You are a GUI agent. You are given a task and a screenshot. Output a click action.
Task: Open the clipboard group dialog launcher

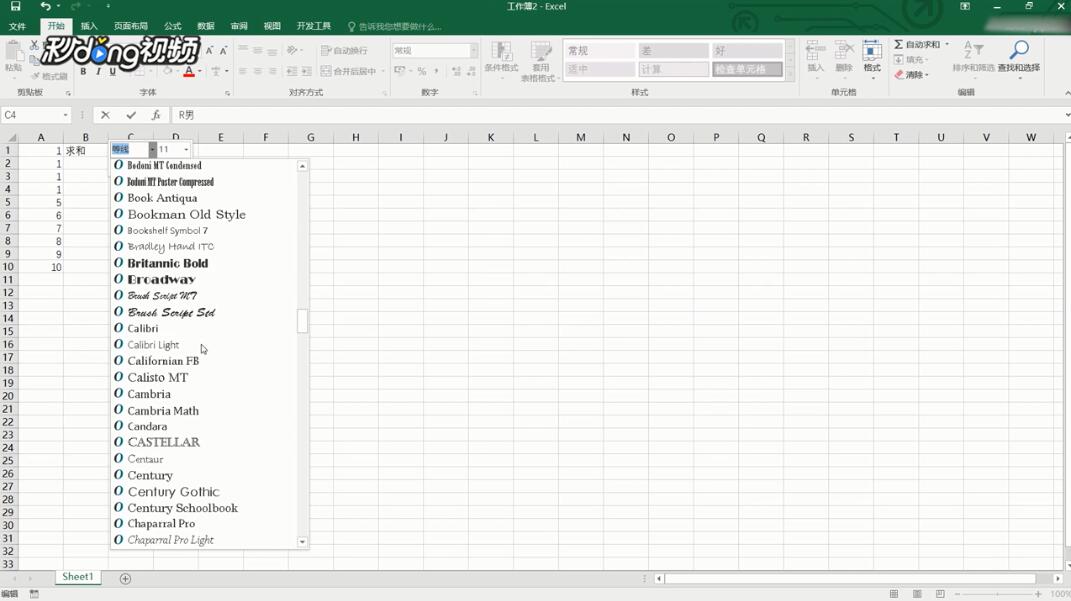pos(68,92)
